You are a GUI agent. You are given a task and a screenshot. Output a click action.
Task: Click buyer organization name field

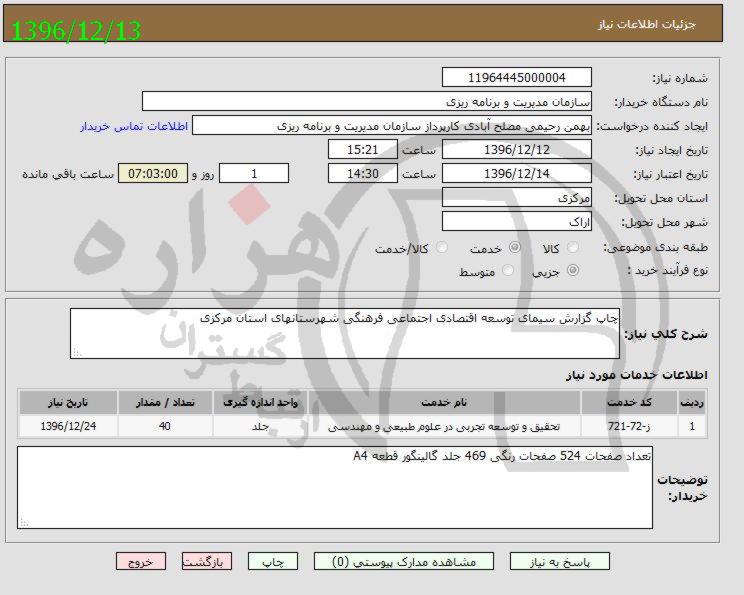[367, 102]
